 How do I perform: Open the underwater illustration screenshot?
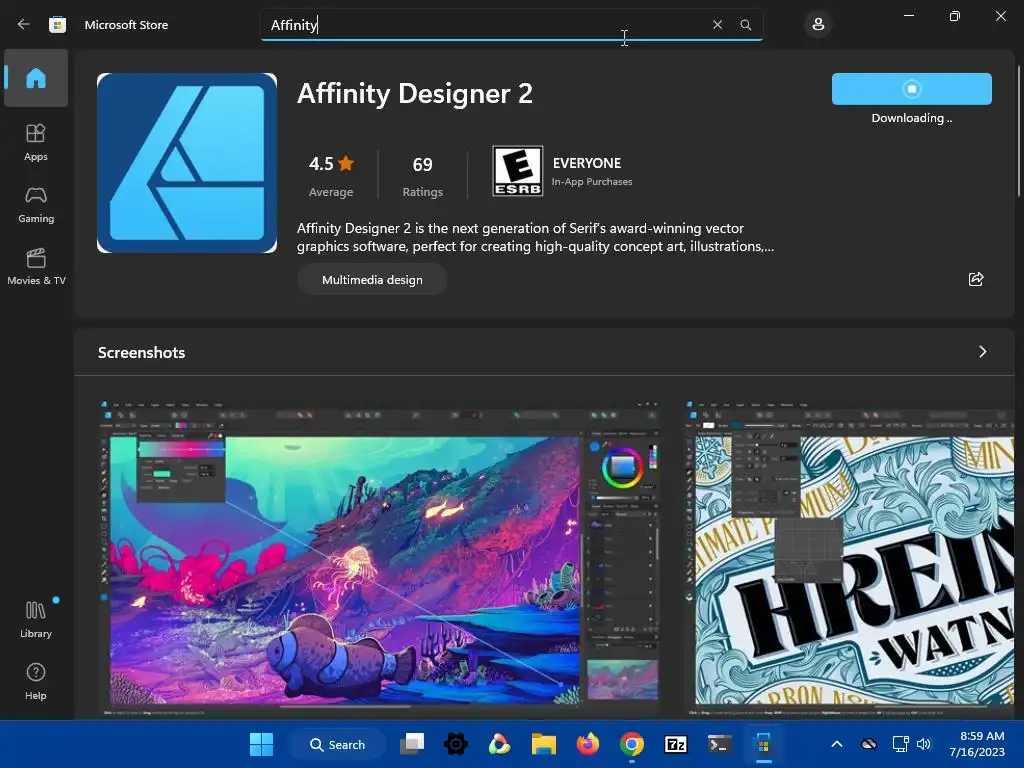379,558
